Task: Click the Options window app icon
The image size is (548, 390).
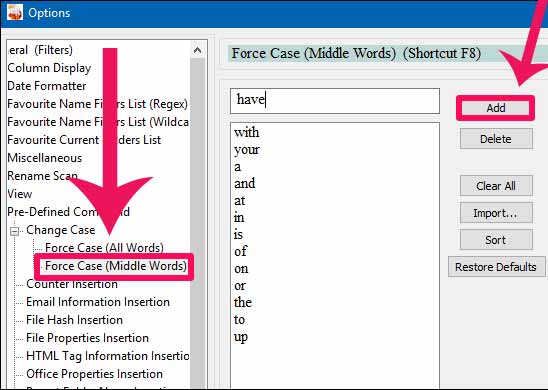Action: [x=15, y=12]
